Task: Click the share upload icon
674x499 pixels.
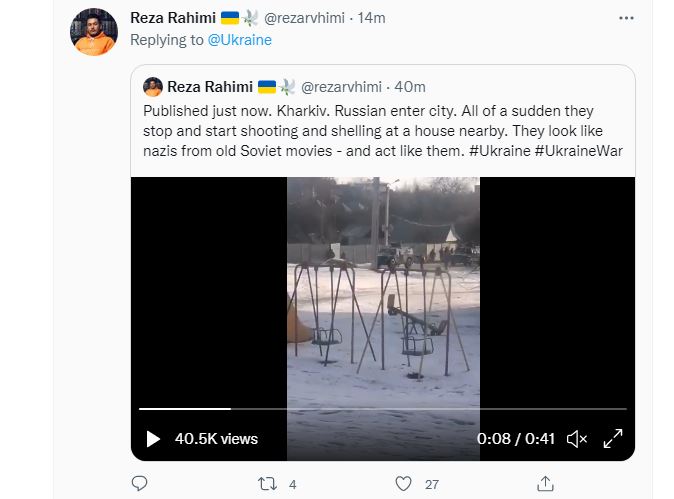Action: click(x=545, y=483)
